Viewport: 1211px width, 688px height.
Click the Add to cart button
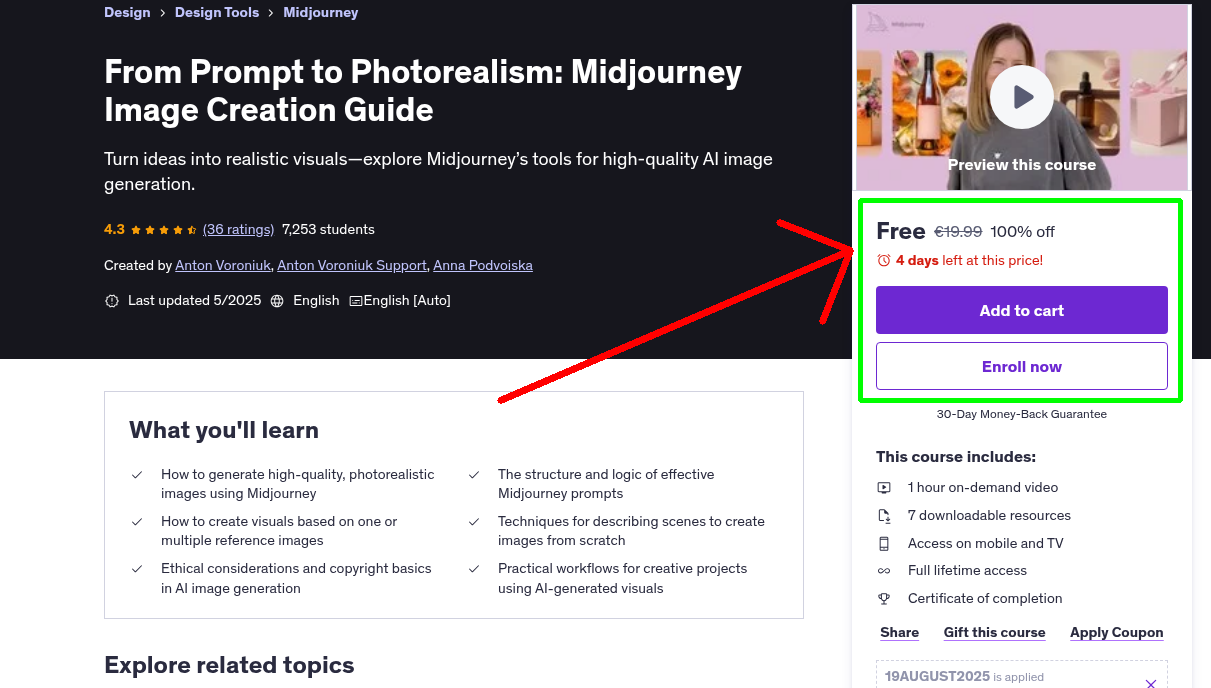click(x=1021, y=310)
